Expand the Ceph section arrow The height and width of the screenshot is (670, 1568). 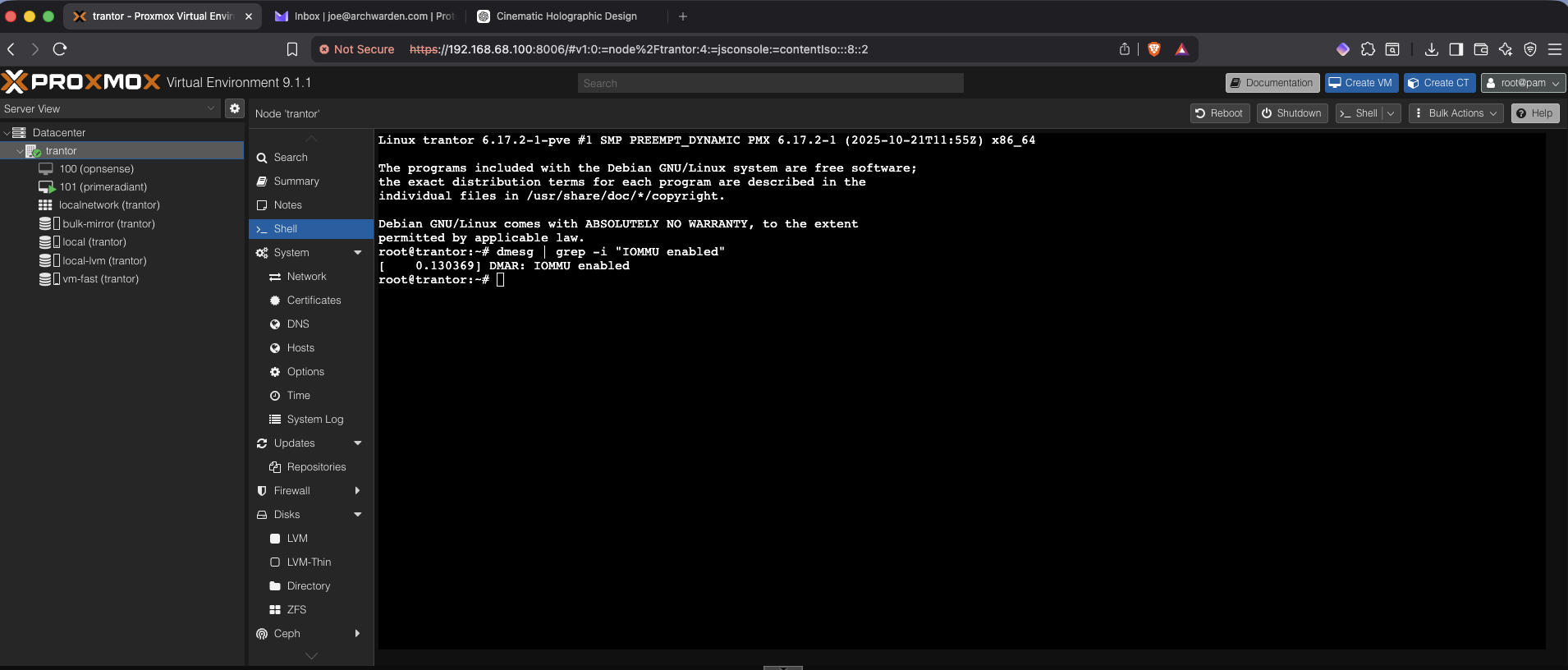click(358, 633)
